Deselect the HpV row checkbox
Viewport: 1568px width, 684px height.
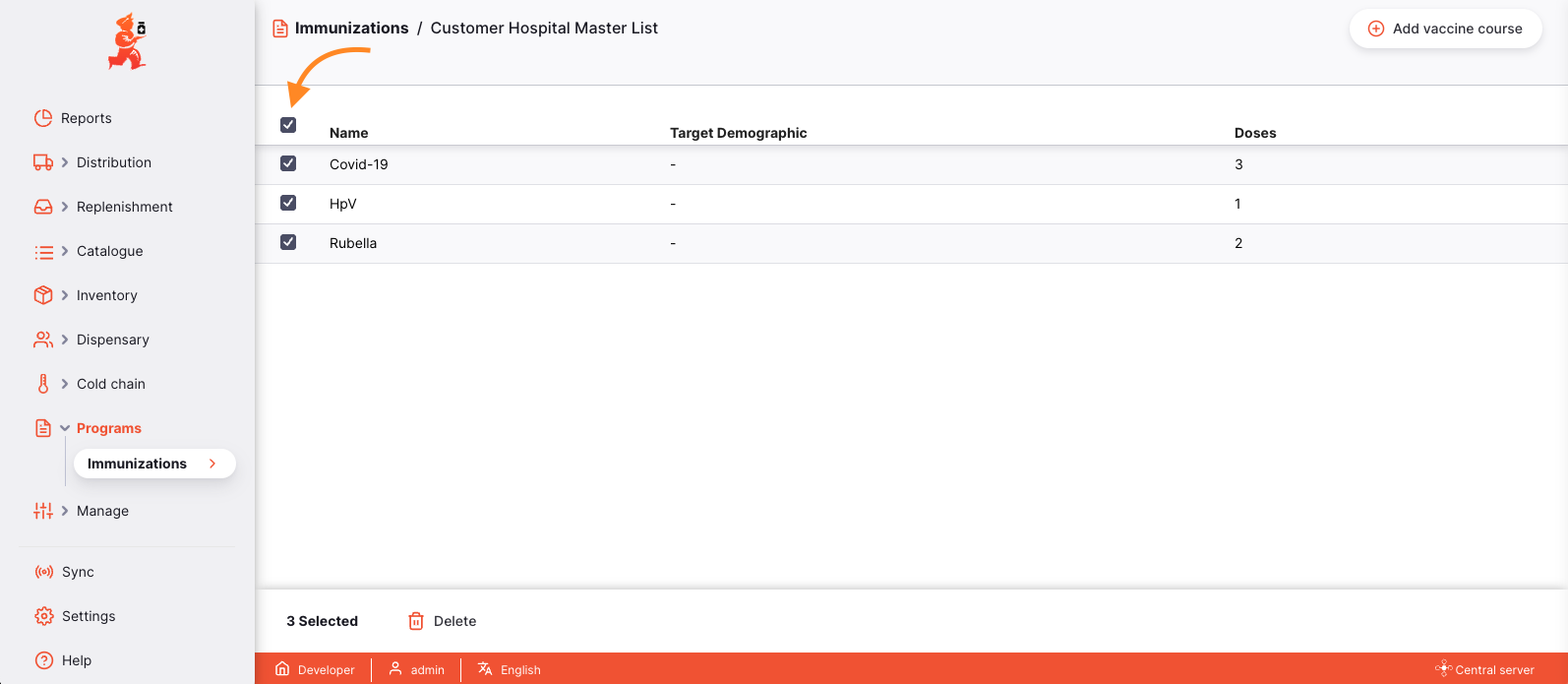[288, 203]
